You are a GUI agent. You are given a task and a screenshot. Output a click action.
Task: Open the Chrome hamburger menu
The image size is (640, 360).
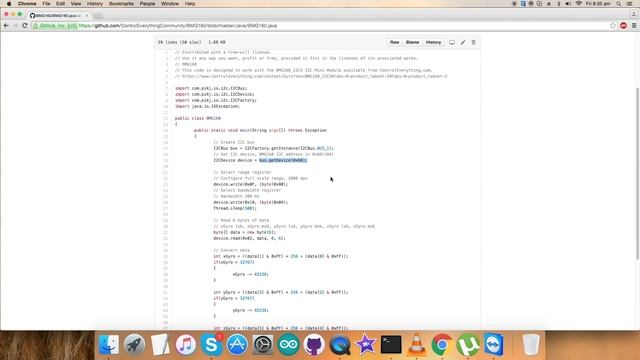[x=634, y=26]
